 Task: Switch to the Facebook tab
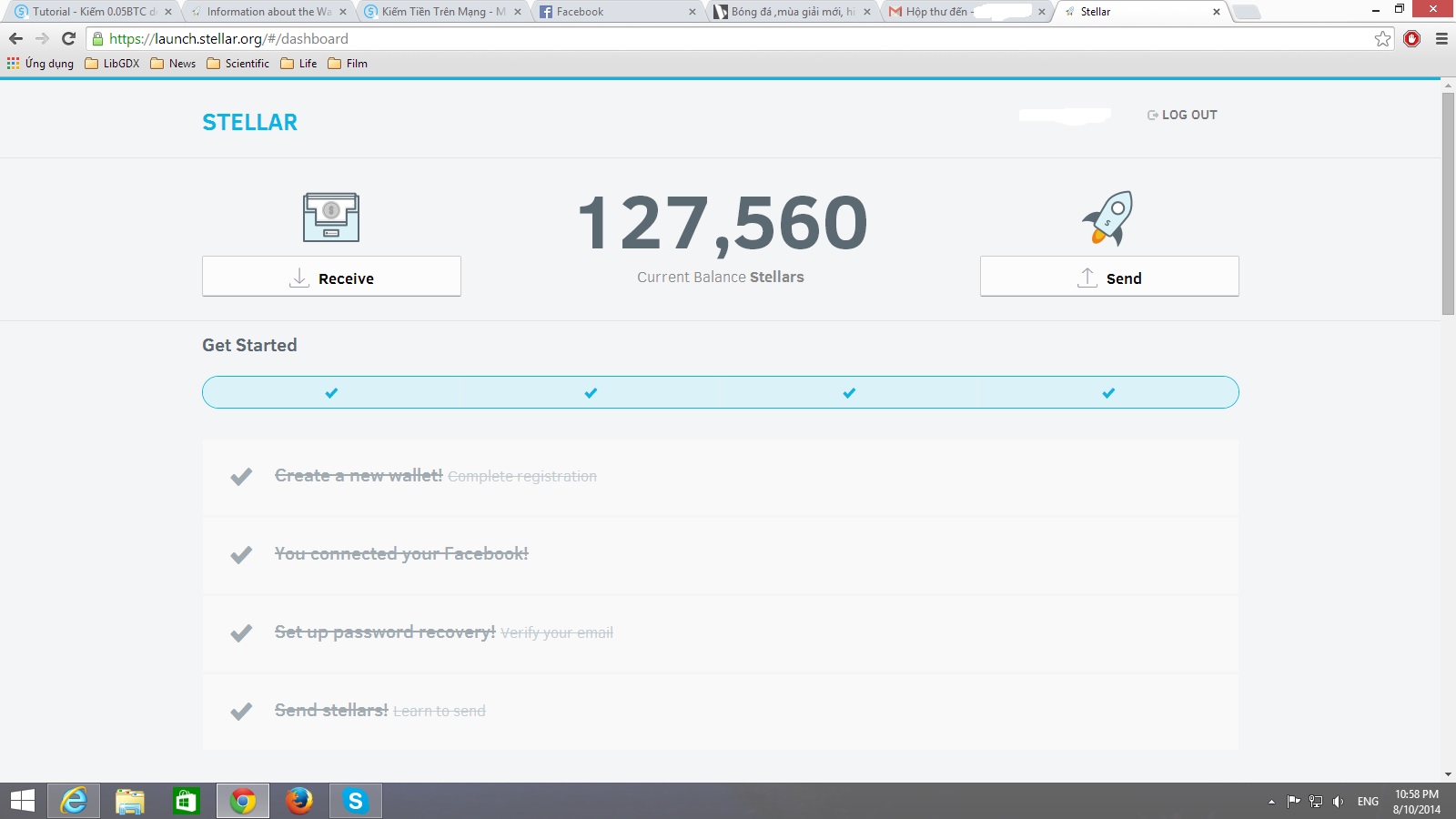pyautogui.click(x=618, y=12)
